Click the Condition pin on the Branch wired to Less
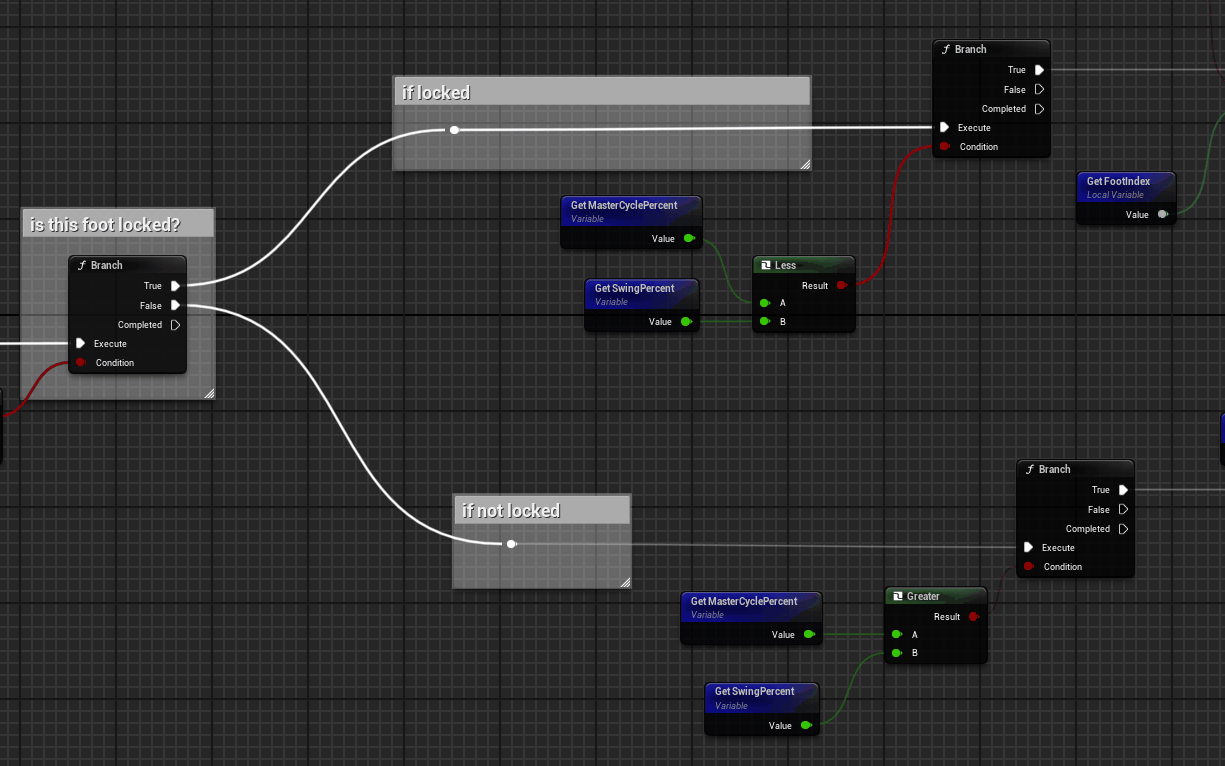Screen dimensions: 1225x766 pyautogui.click(x=945, y=146)
